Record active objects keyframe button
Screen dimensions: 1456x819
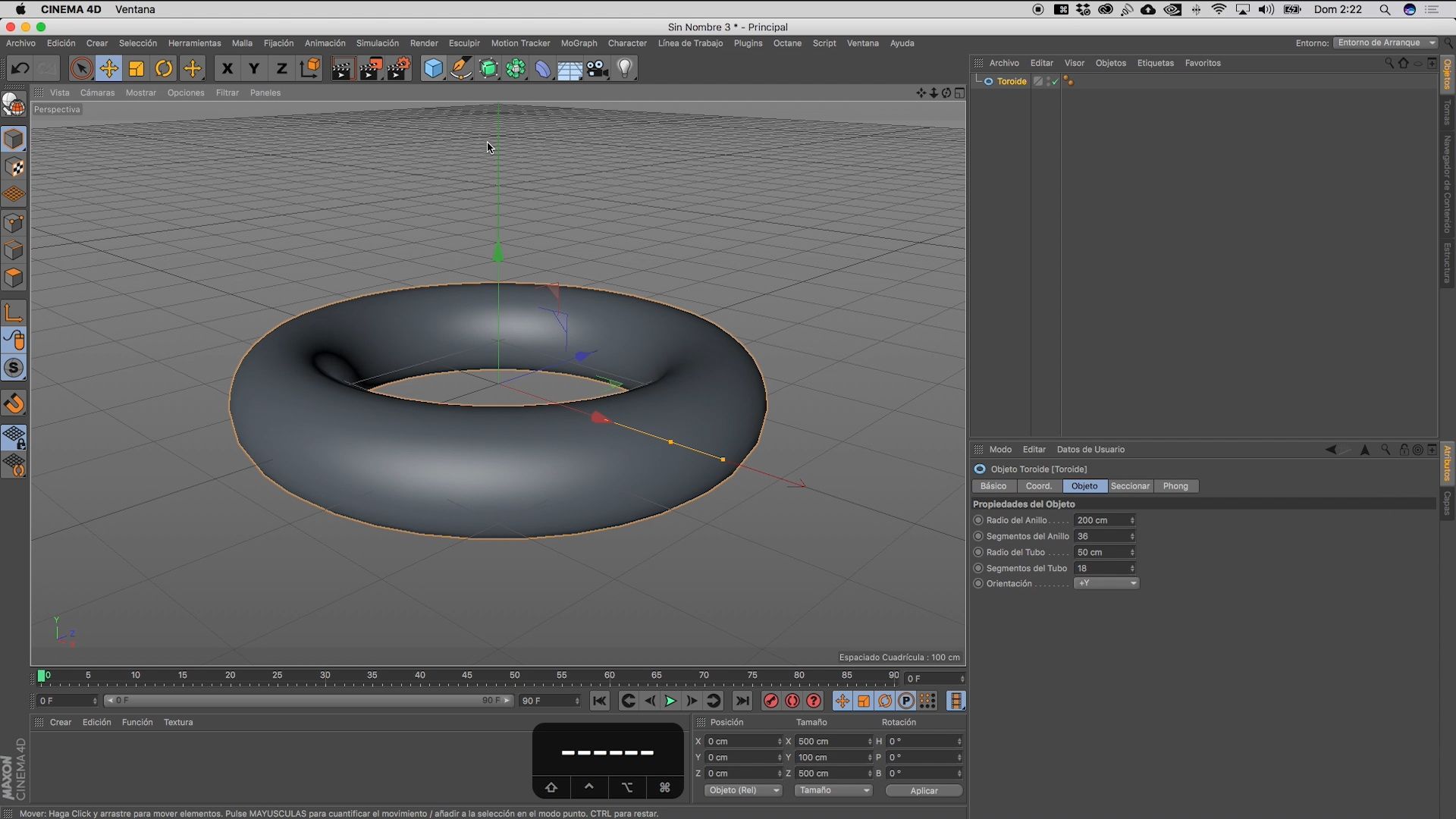pyautogui.click(x=770, y=701)
